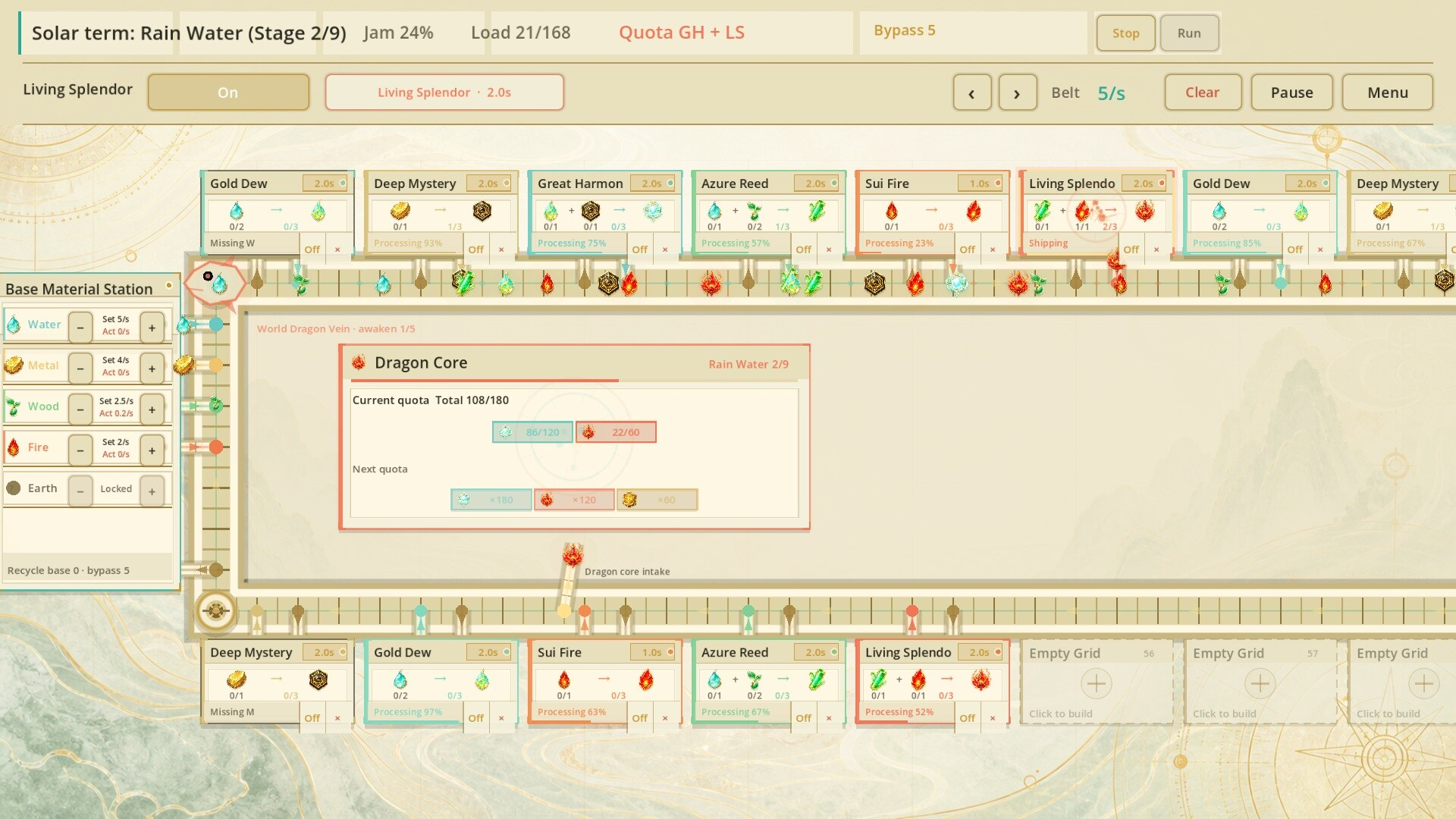Click the belt spawner node icon
1456x819 pixels.
coord(215,282)
